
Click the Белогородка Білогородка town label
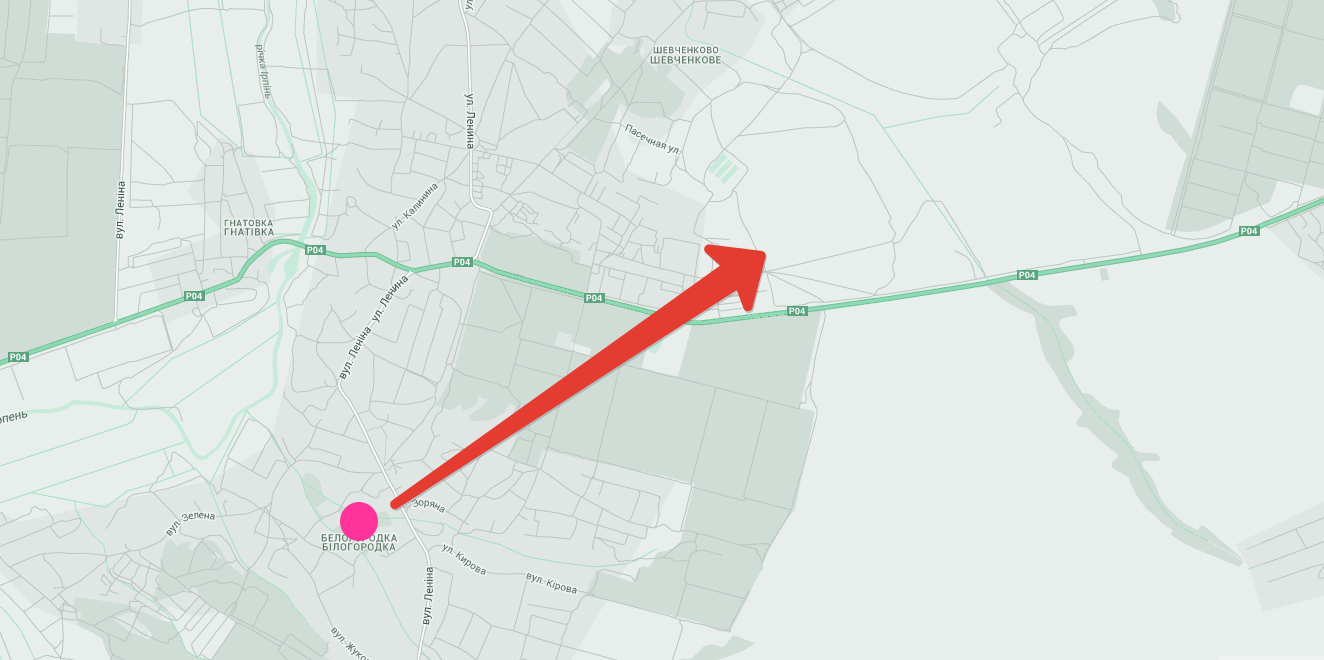pos(358,543)
